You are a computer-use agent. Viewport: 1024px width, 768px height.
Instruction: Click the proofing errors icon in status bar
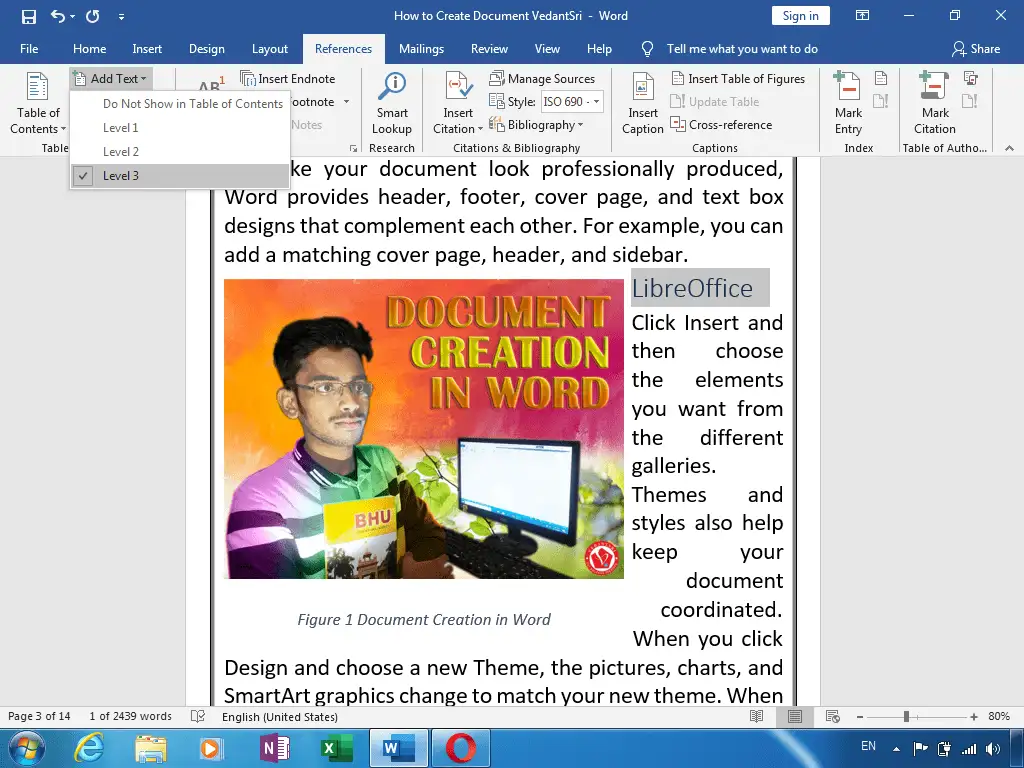pyautogui.click(x=198, y=716)
